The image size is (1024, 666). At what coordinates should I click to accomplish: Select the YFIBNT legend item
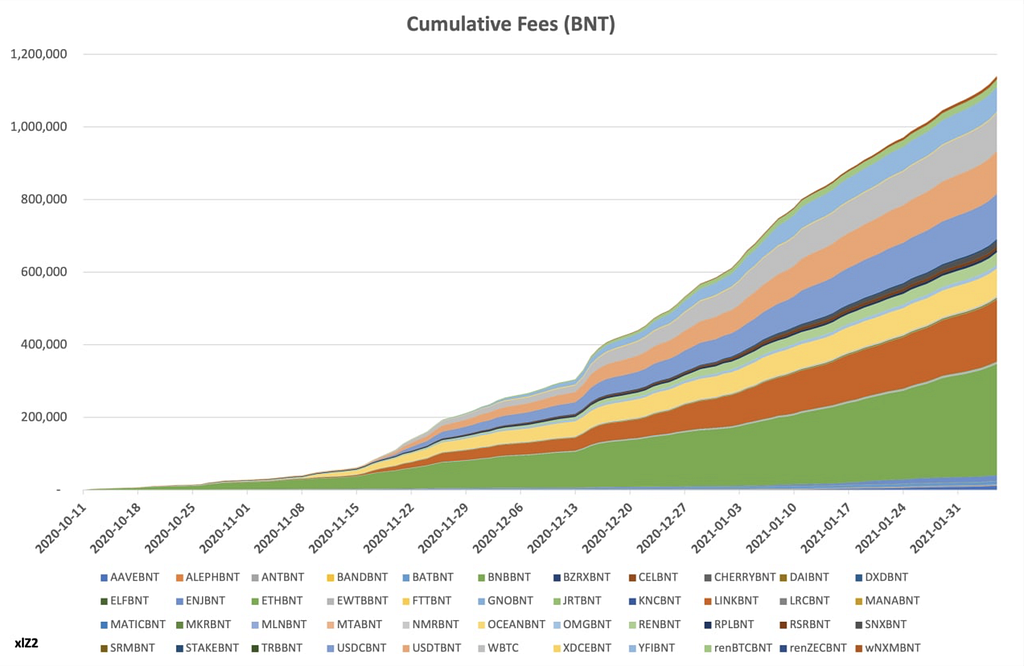pyautogui.click(x=653, y=648)
